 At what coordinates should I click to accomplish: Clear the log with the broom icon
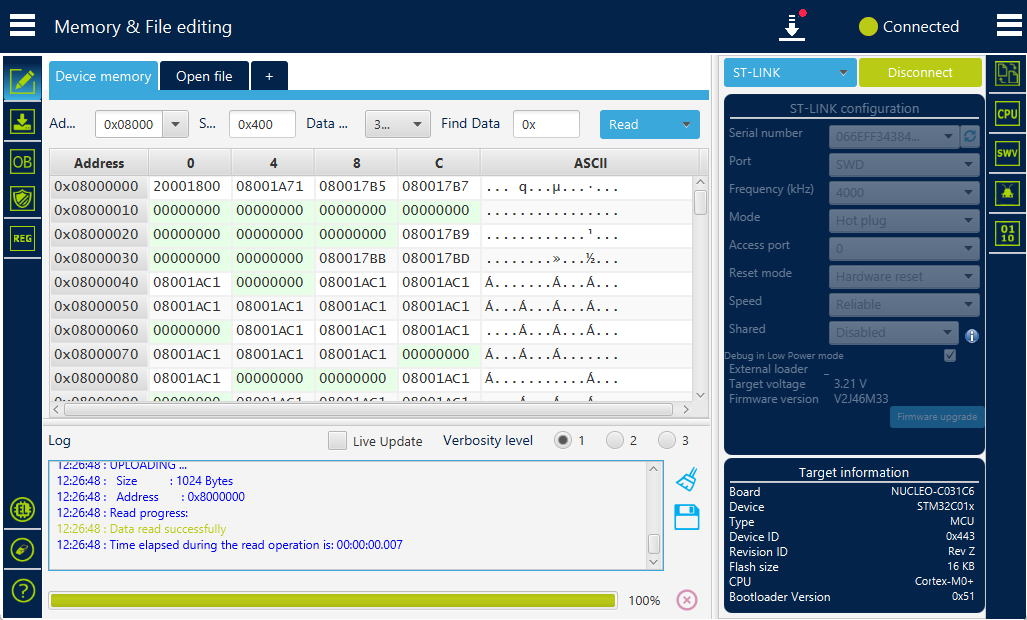tap(687, 479)
